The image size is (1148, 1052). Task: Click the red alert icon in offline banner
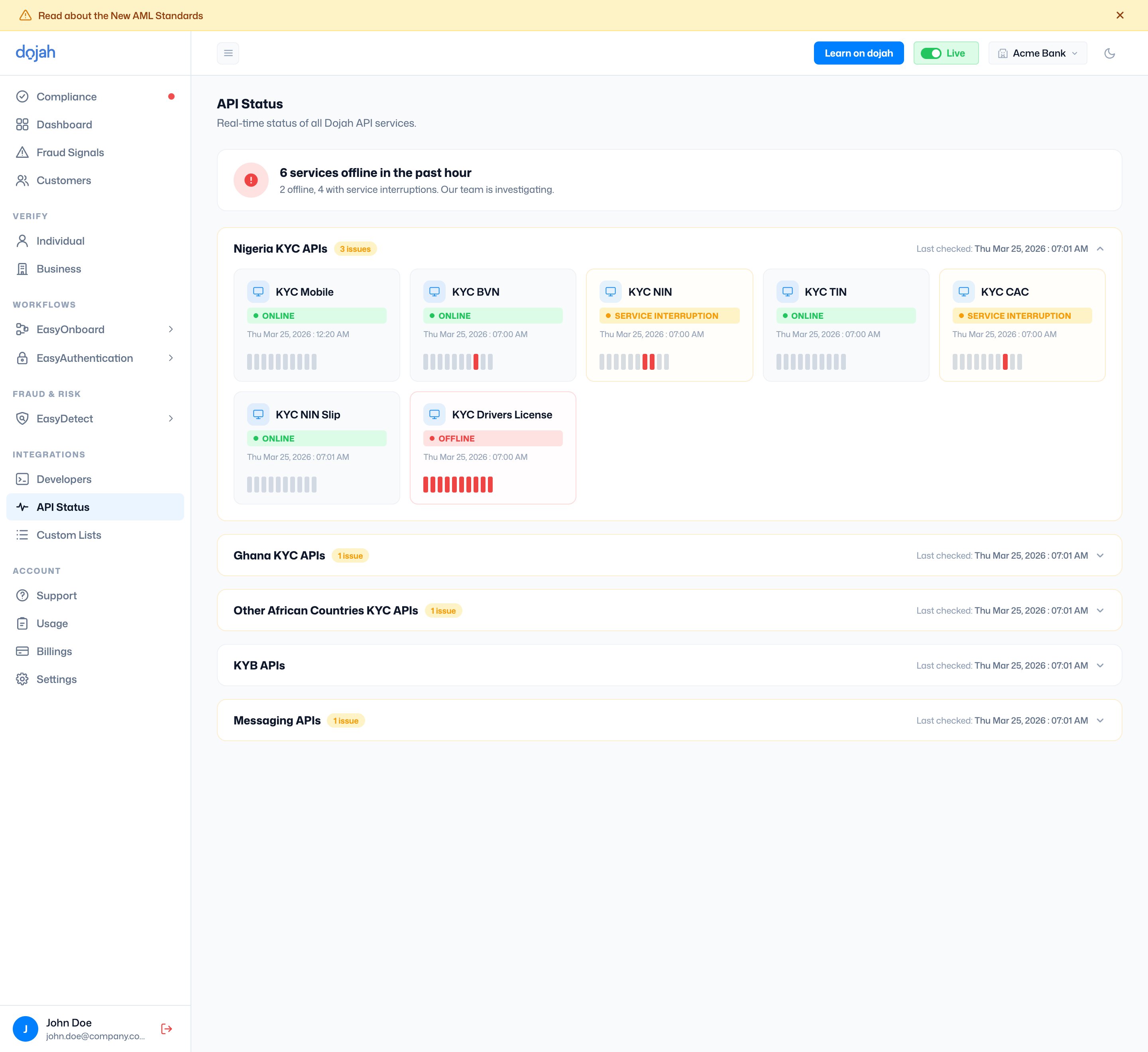tap(251, 180)
